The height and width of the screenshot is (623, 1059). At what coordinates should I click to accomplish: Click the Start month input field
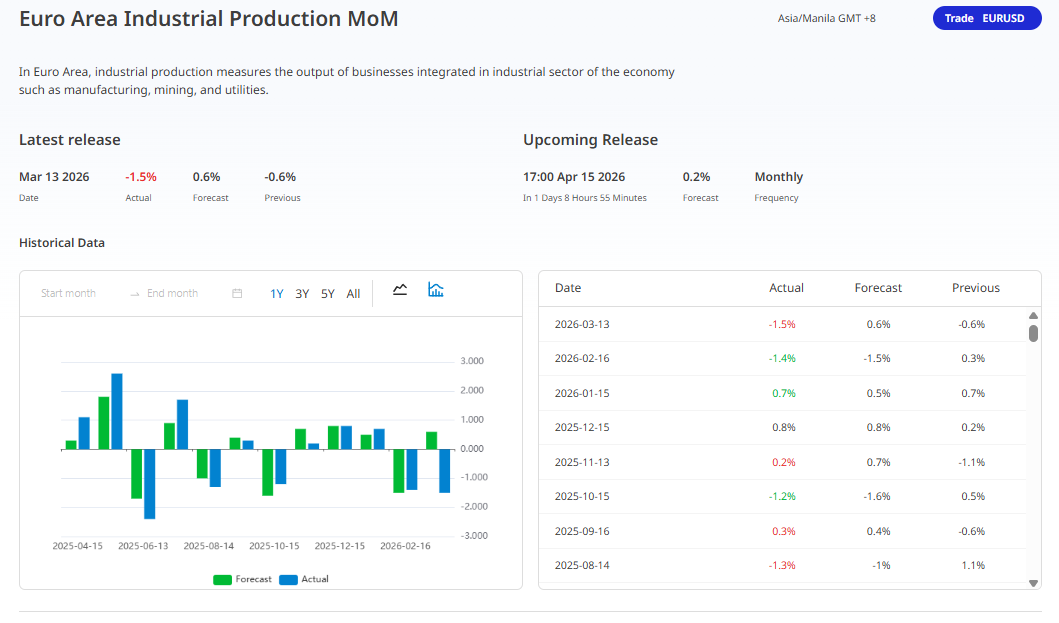(x=69, y=294)
